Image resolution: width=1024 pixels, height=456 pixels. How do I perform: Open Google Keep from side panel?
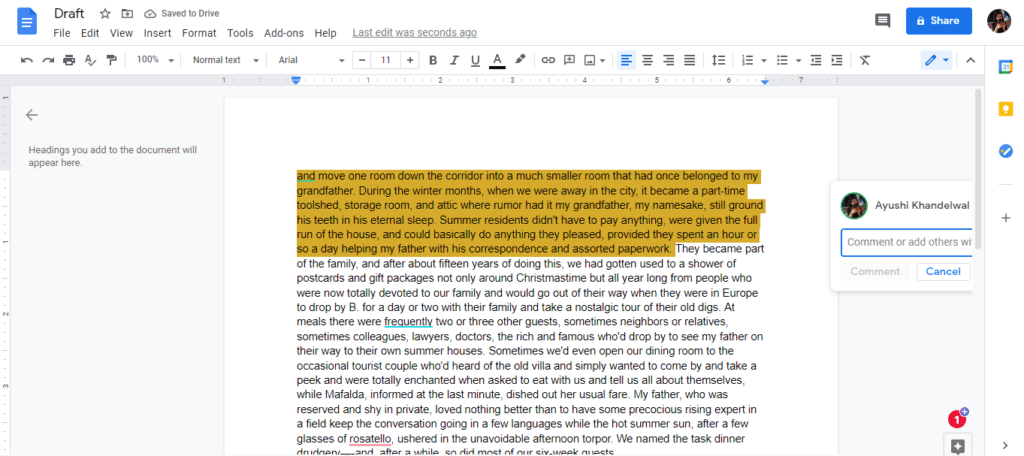pos(1006,109)
